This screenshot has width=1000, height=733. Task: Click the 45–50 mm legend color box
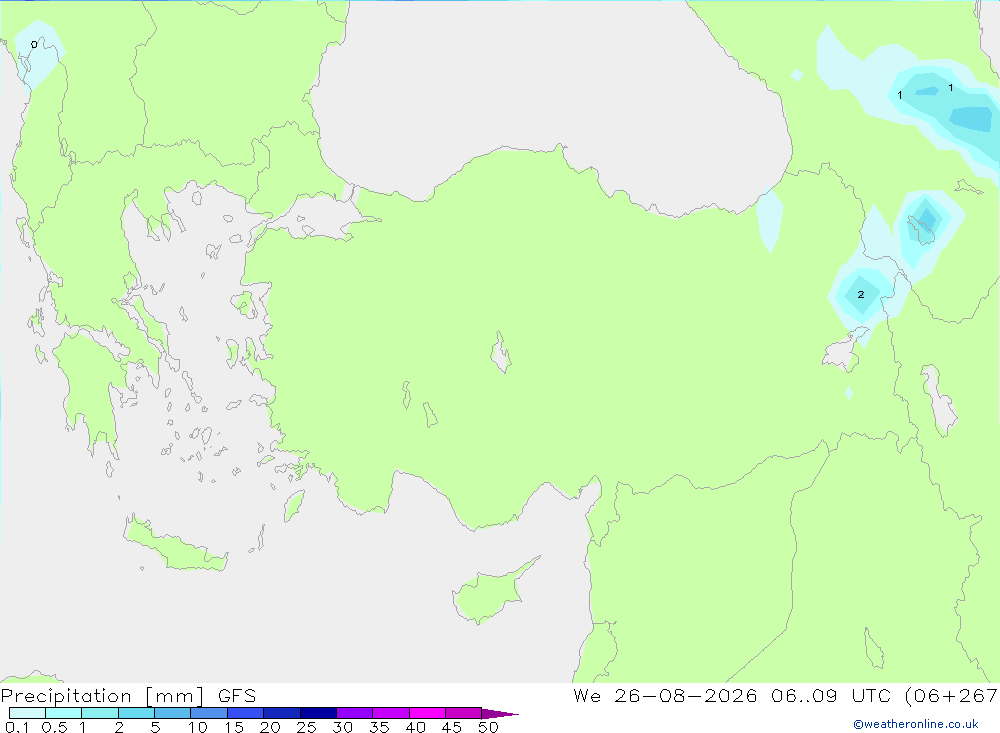pos(464,713)
